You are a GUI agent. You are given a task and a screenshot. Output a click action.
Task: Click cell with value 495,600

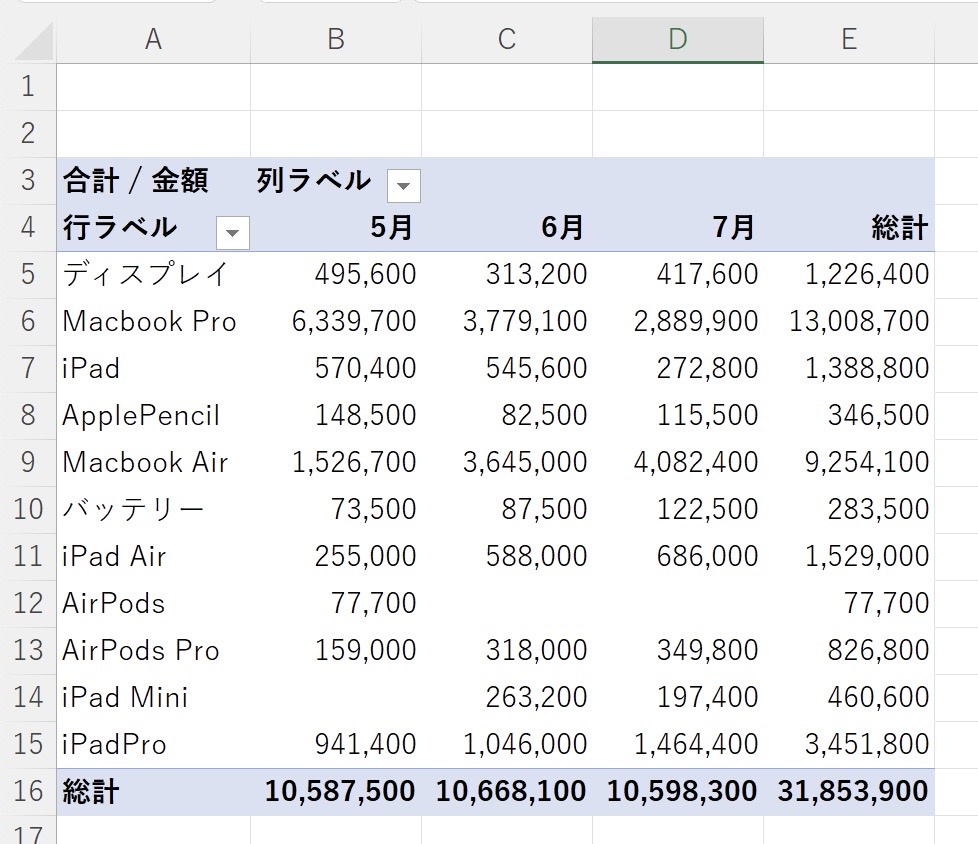coord(336,274)
